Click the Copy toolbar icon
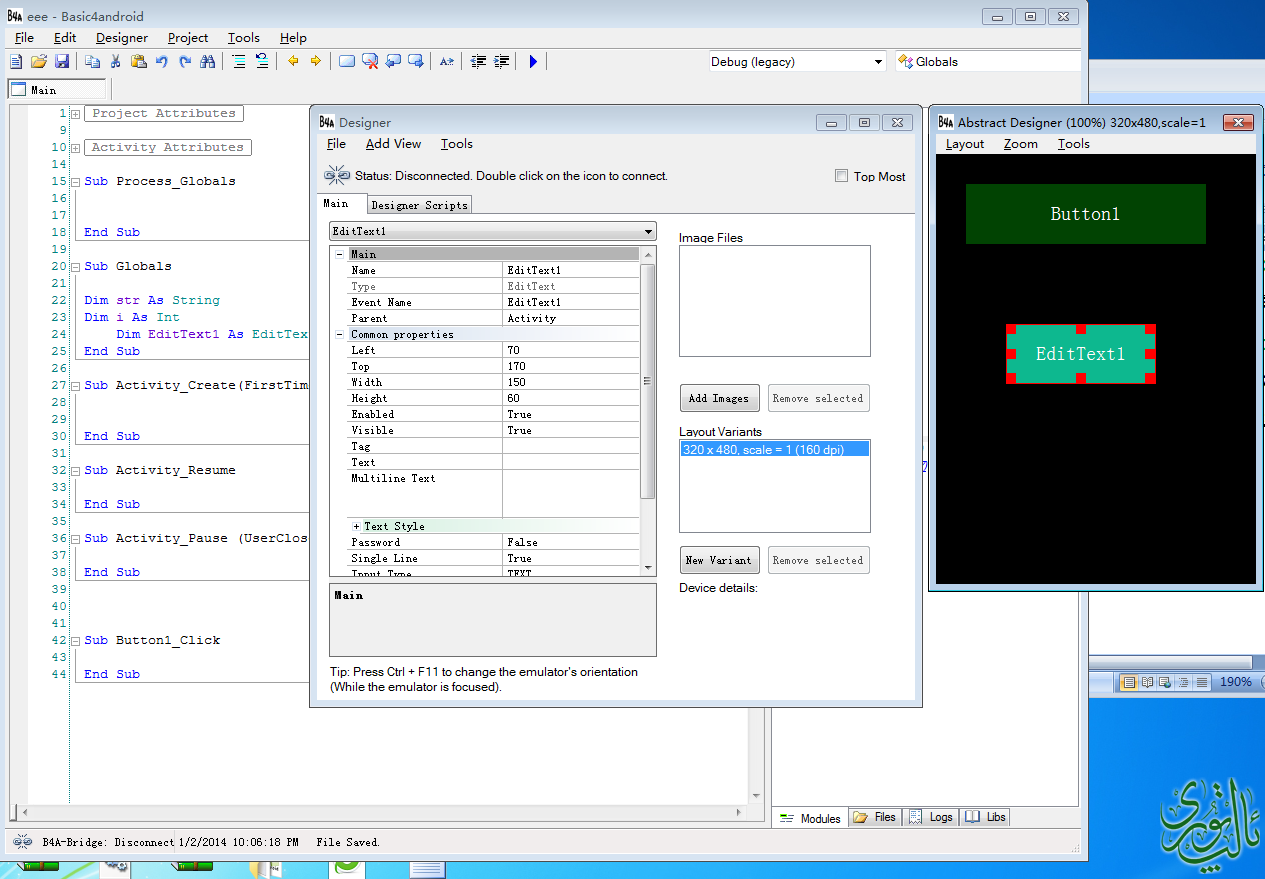The image size is (1265, 879). click(x=93, y=62)
